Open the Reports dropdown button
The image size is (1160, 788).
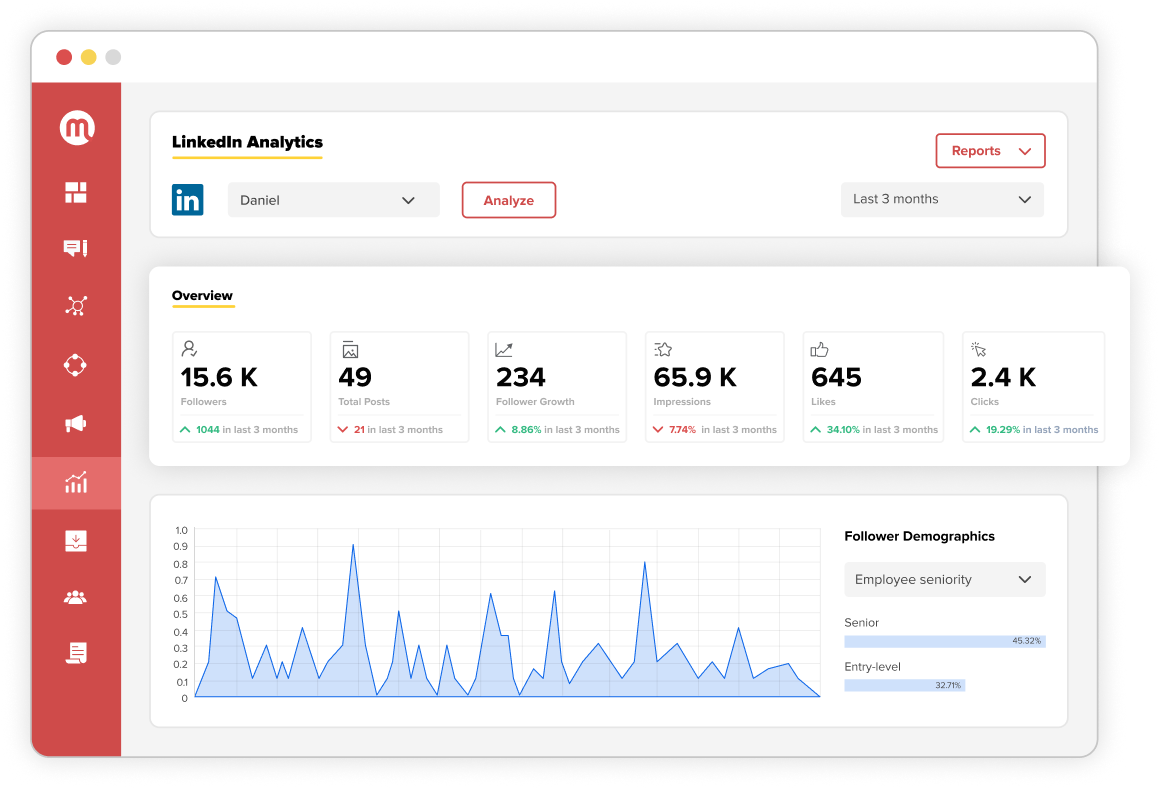(990, 151)
